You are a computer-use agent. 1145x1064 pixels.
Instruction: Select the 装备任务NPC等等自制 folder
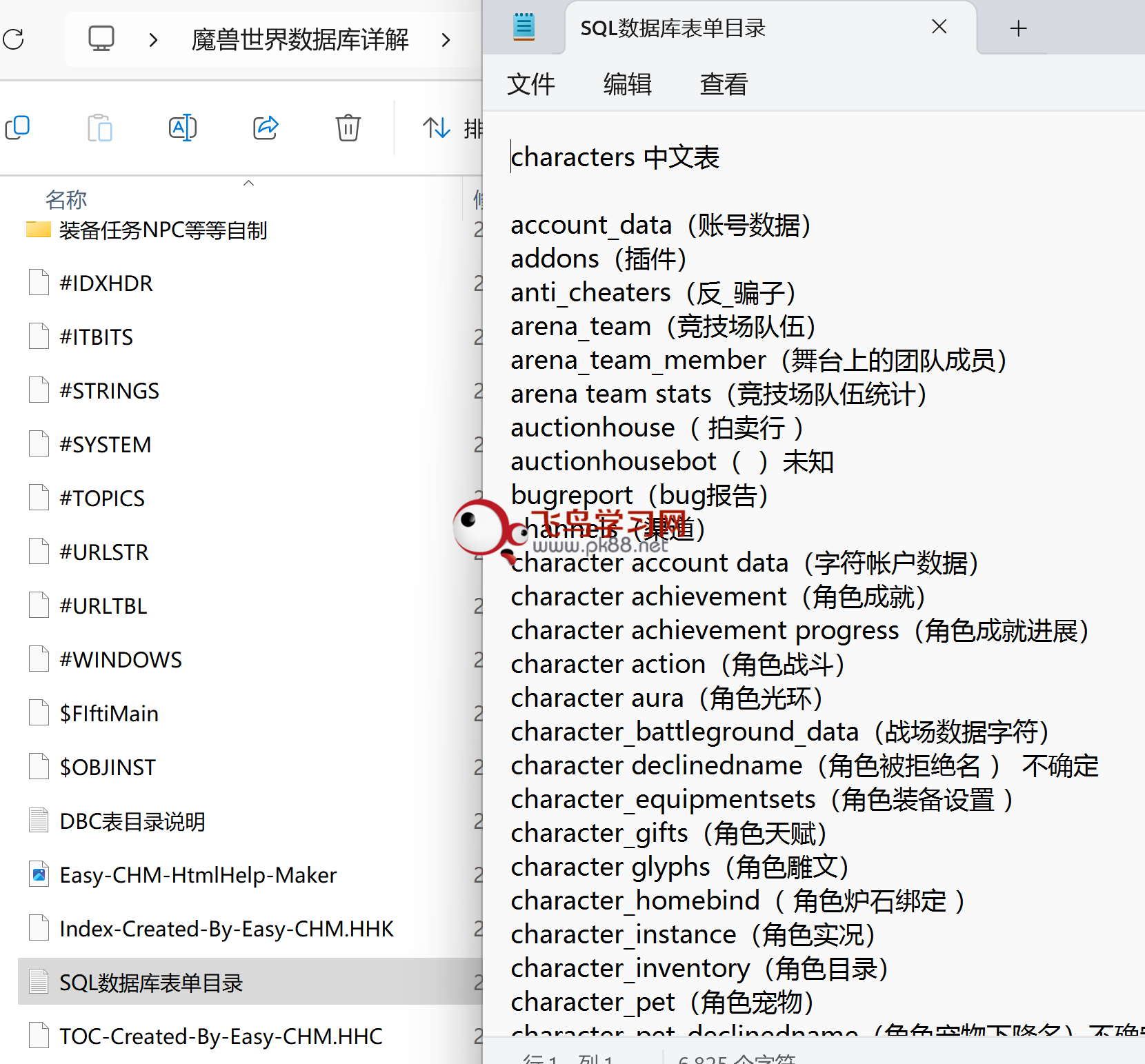tap(163, 230)
